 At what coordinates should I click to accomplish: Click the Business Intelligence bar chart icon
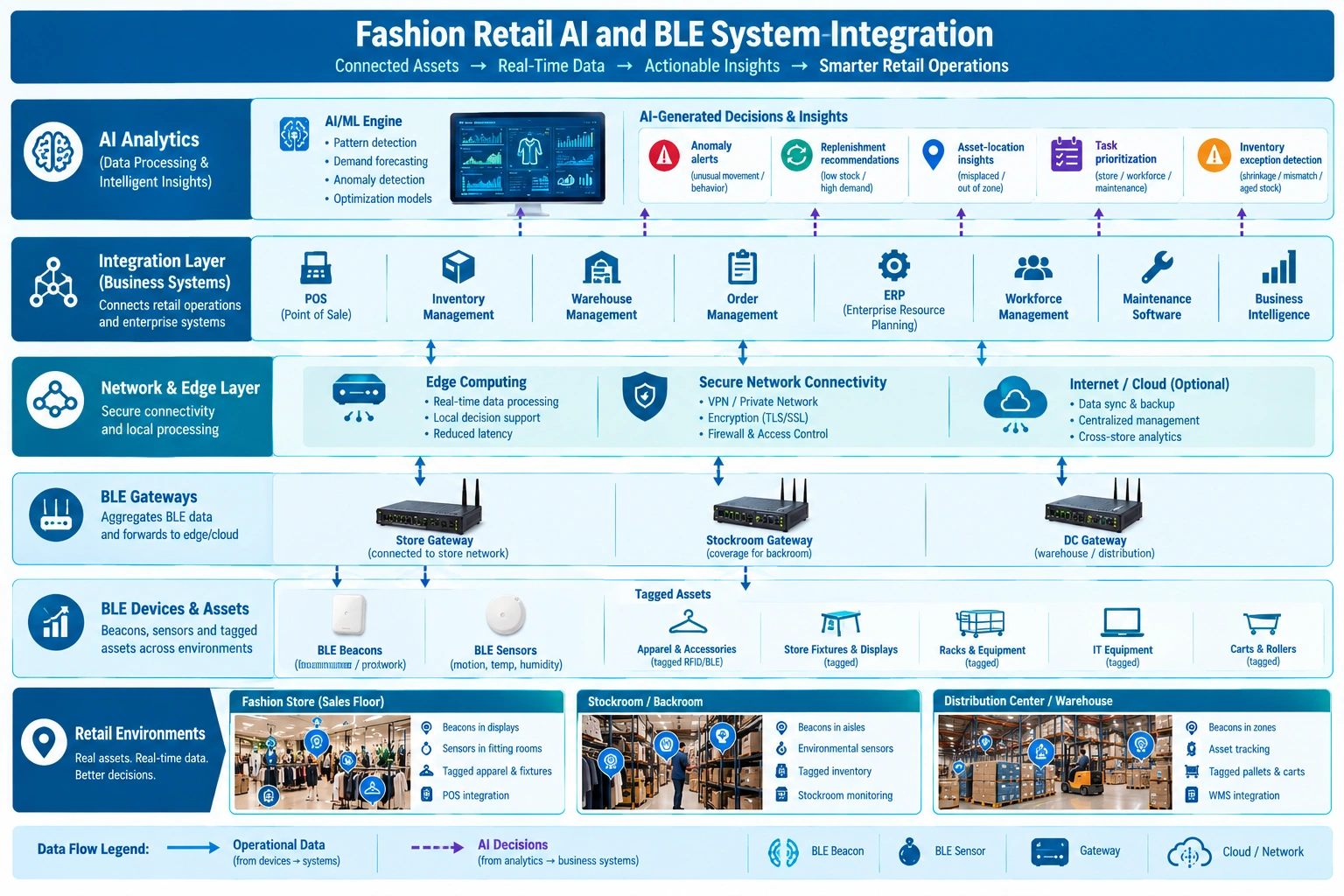pos(1278,267)
